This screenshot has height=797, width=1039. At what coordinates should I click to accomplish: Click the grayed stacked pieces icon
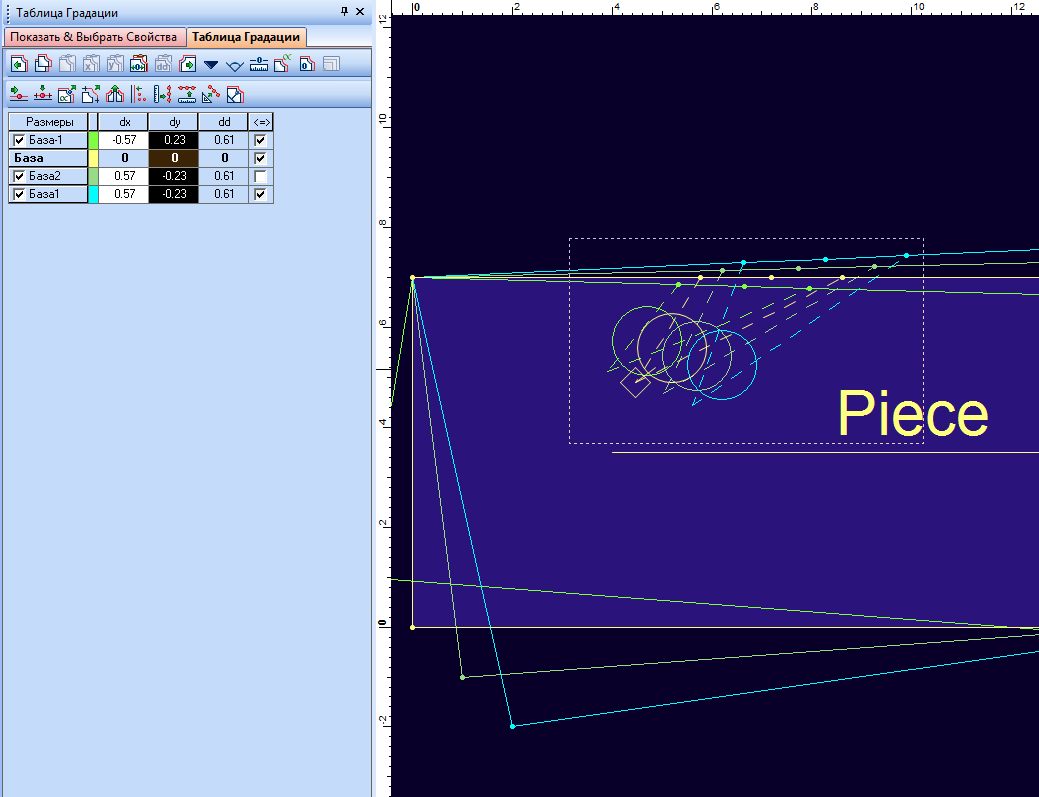(331, 64)
